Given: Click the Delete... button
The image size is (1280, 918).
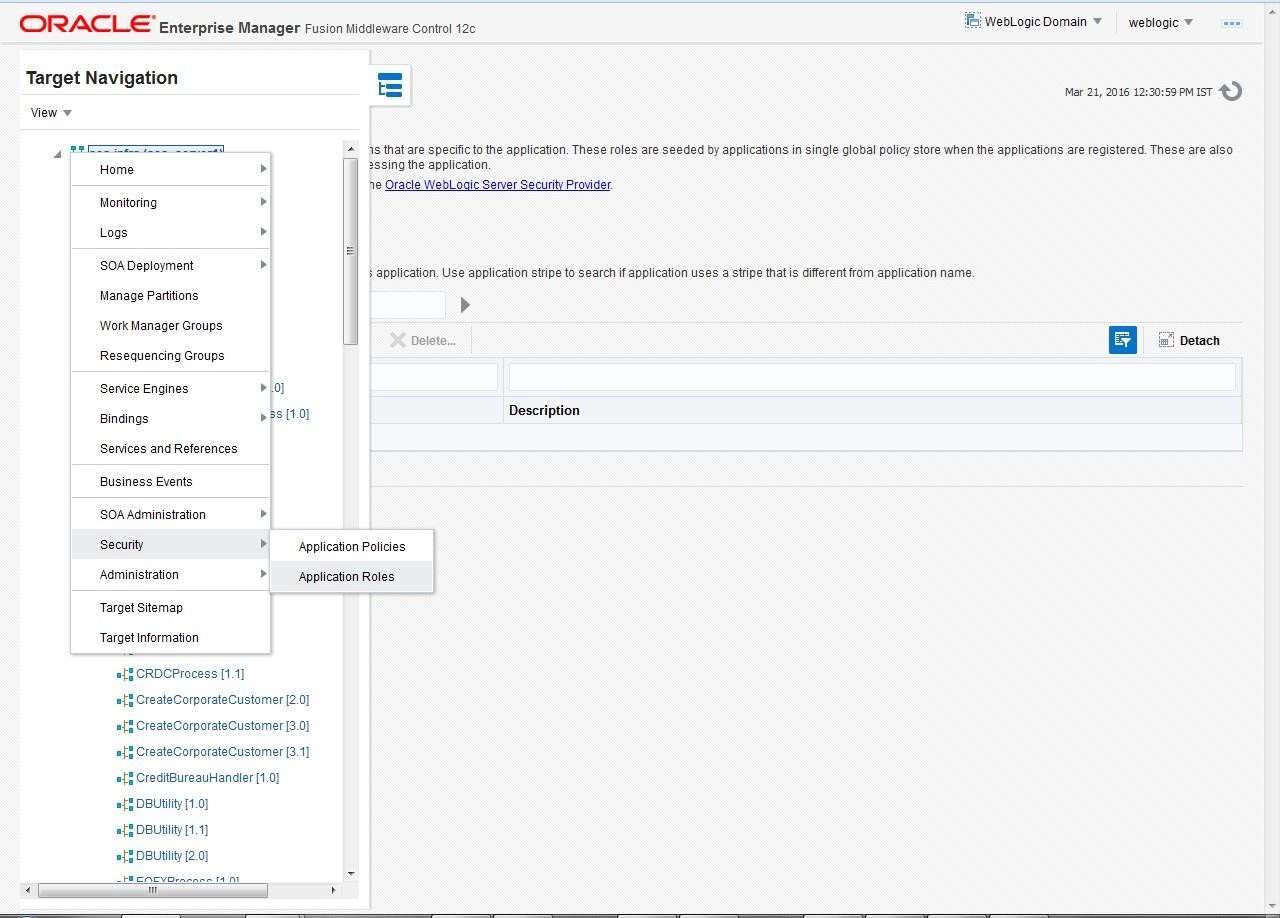Looking at the screenshot, I should 423,341.
